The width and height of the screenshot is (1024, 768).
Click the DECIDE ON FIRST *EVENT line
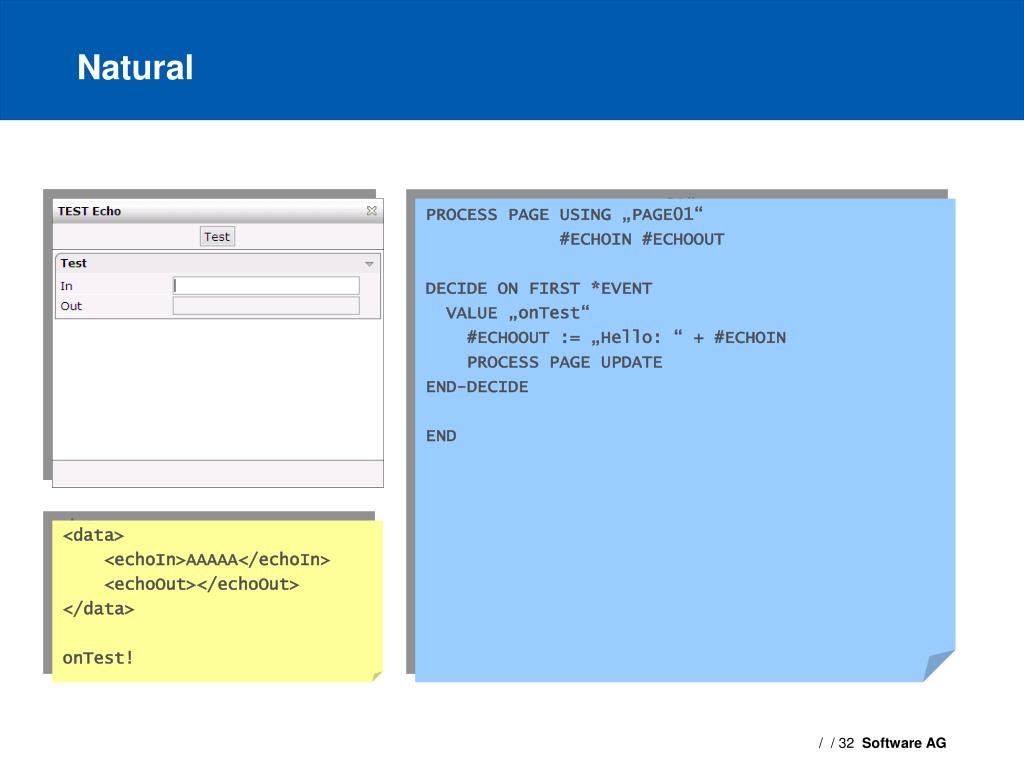[539, 288]
